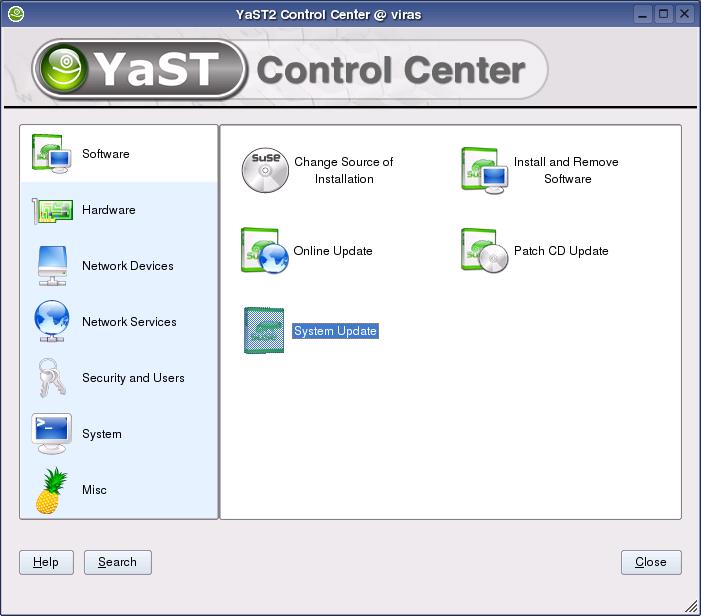Close window via titlebar X button
The image size is (701, 616).
684,14
